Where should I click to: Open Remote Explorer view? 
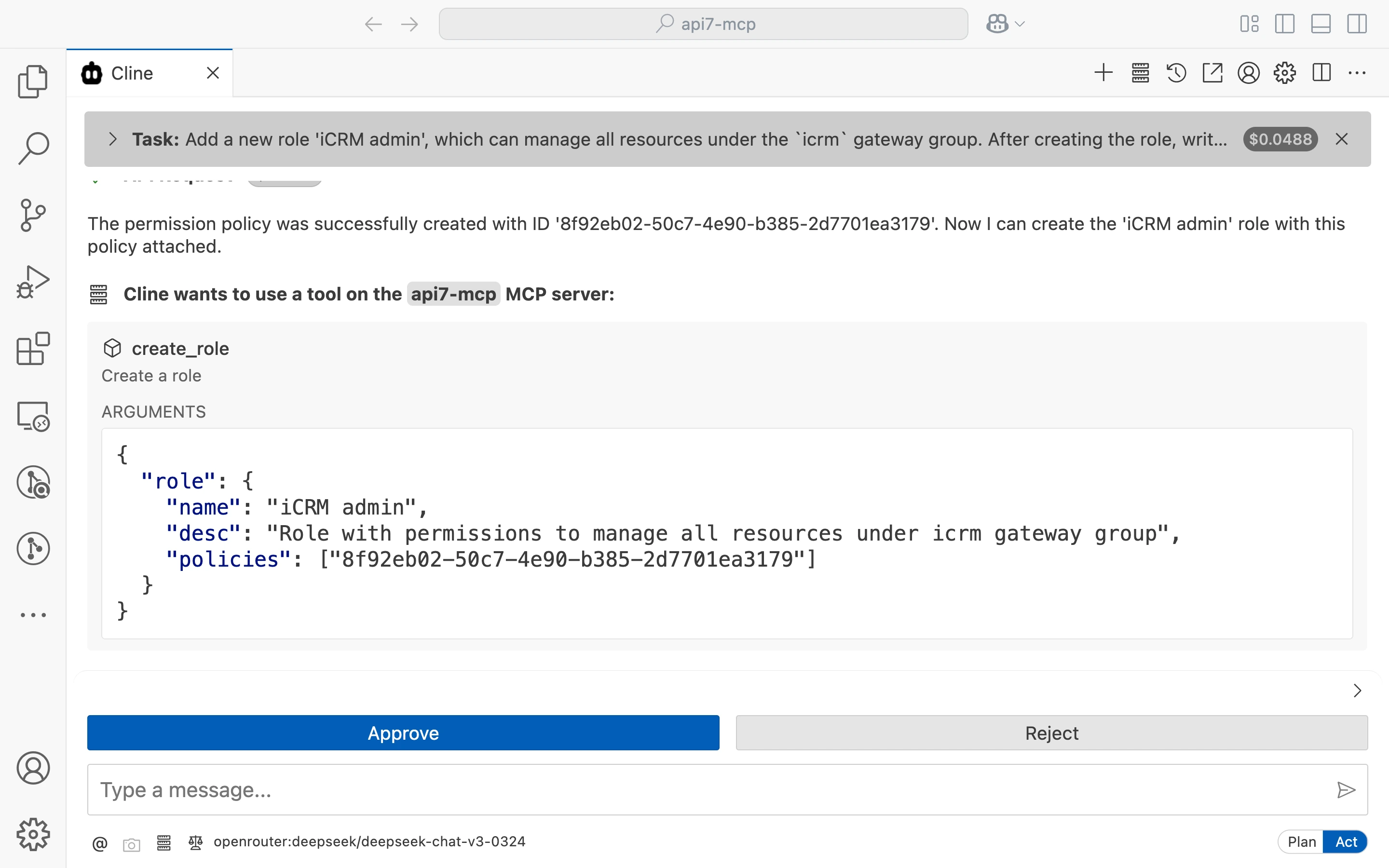33,416
